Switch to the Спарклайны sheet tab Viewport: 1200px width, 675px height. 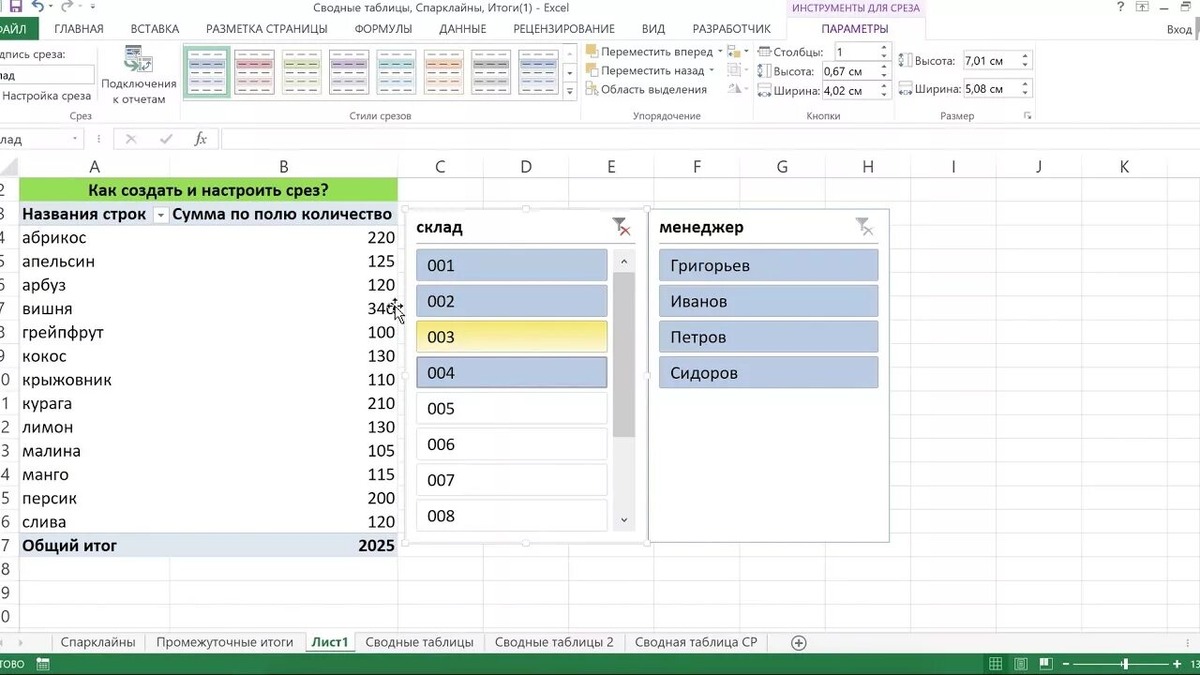98,642
